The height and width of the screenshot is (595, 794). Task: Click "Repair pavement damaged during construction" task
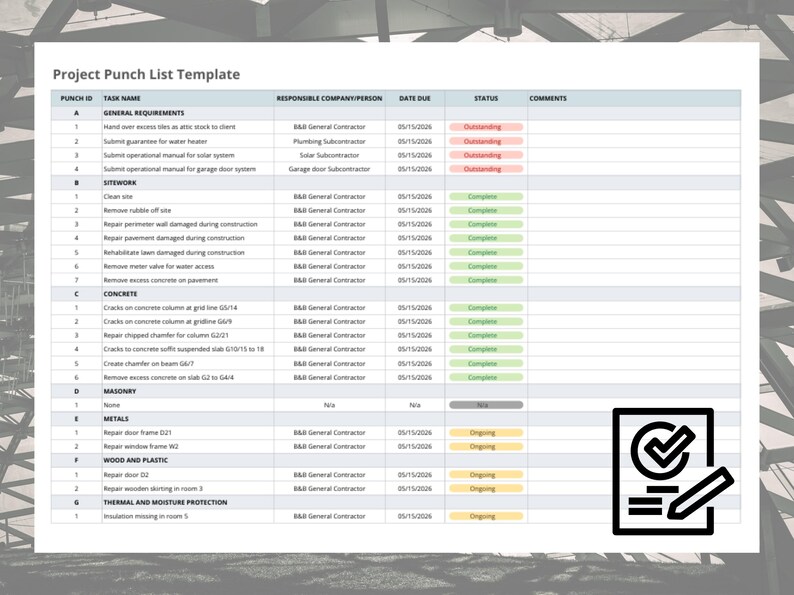click(x=174, y=237)
